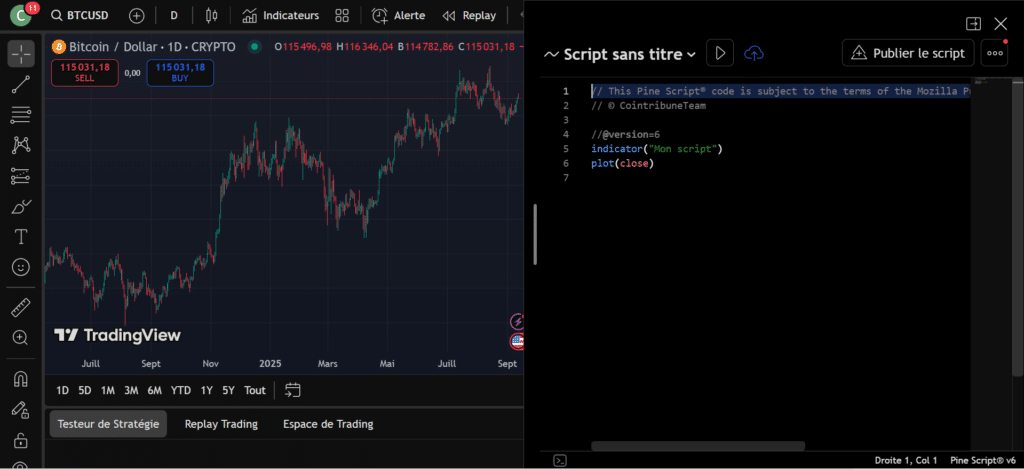Open the emoji icons tool
The height and width of the screenshot is (470, 1024).
(21, 267)
